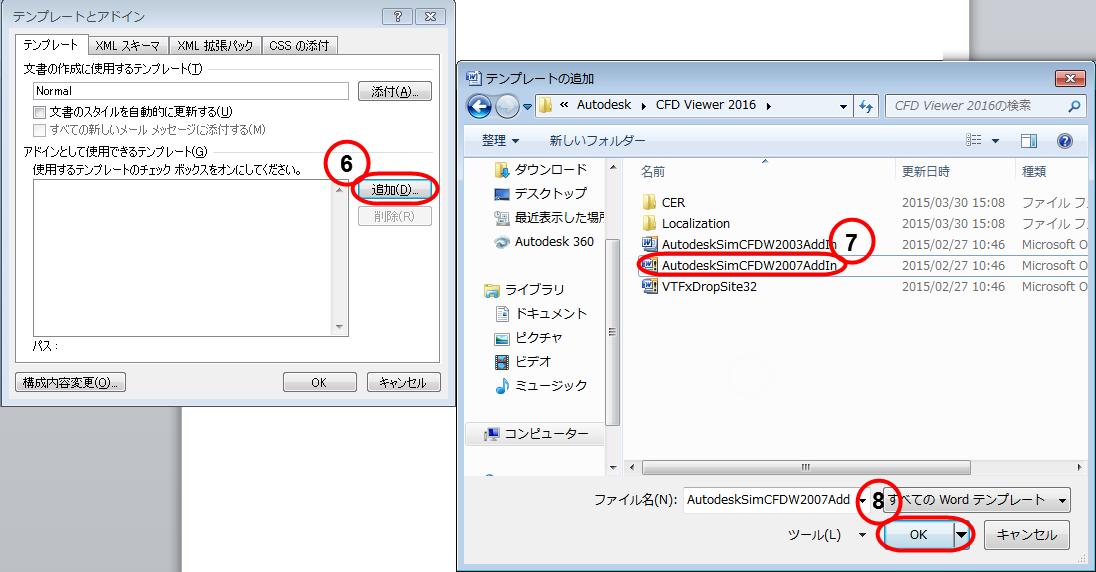This screenshot has width=1096, height=572.
Task: Open the file name combo box dropdown
Action: [863, 500]
